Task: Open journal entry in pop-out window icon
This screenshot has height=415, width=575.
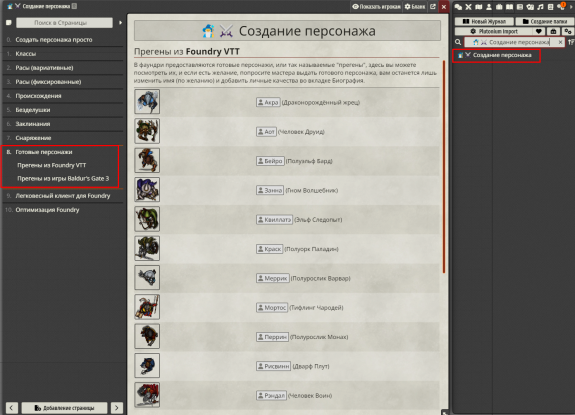Action: click(x=433, y=7)
